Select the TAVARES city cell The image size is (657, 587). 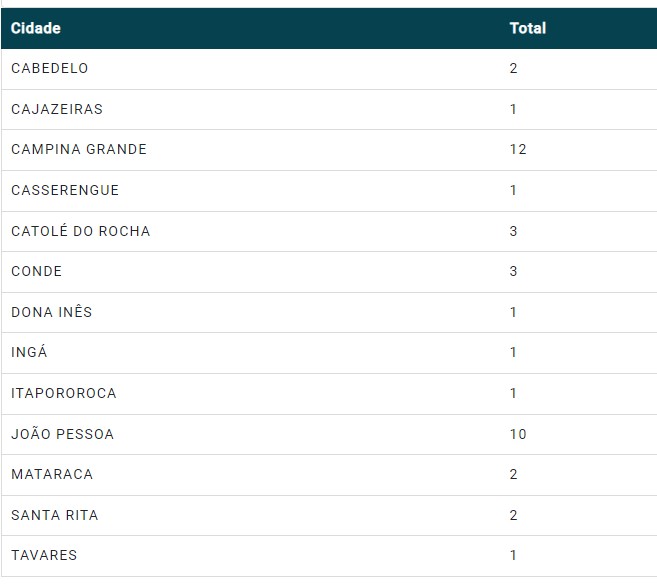click(44, 555)
